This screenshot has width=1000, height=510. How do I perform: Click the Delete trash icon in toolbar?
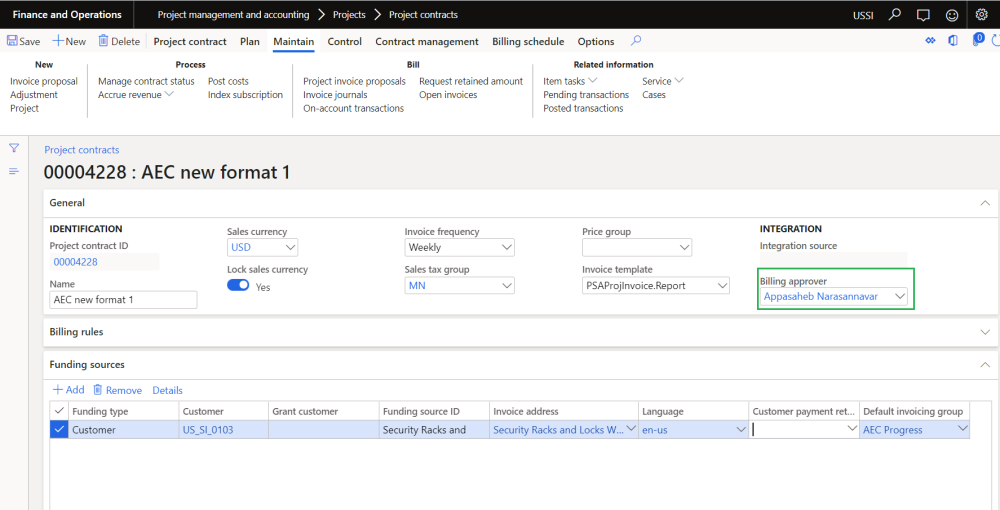(x=103, y=41)
